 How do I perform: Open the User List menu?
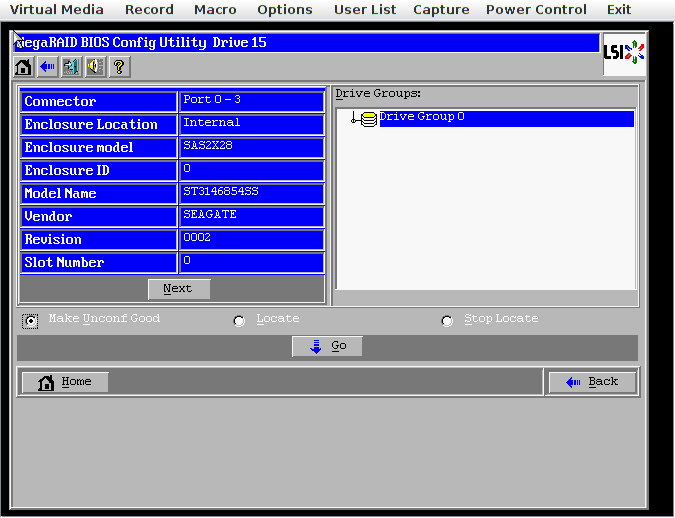[365, 9]
